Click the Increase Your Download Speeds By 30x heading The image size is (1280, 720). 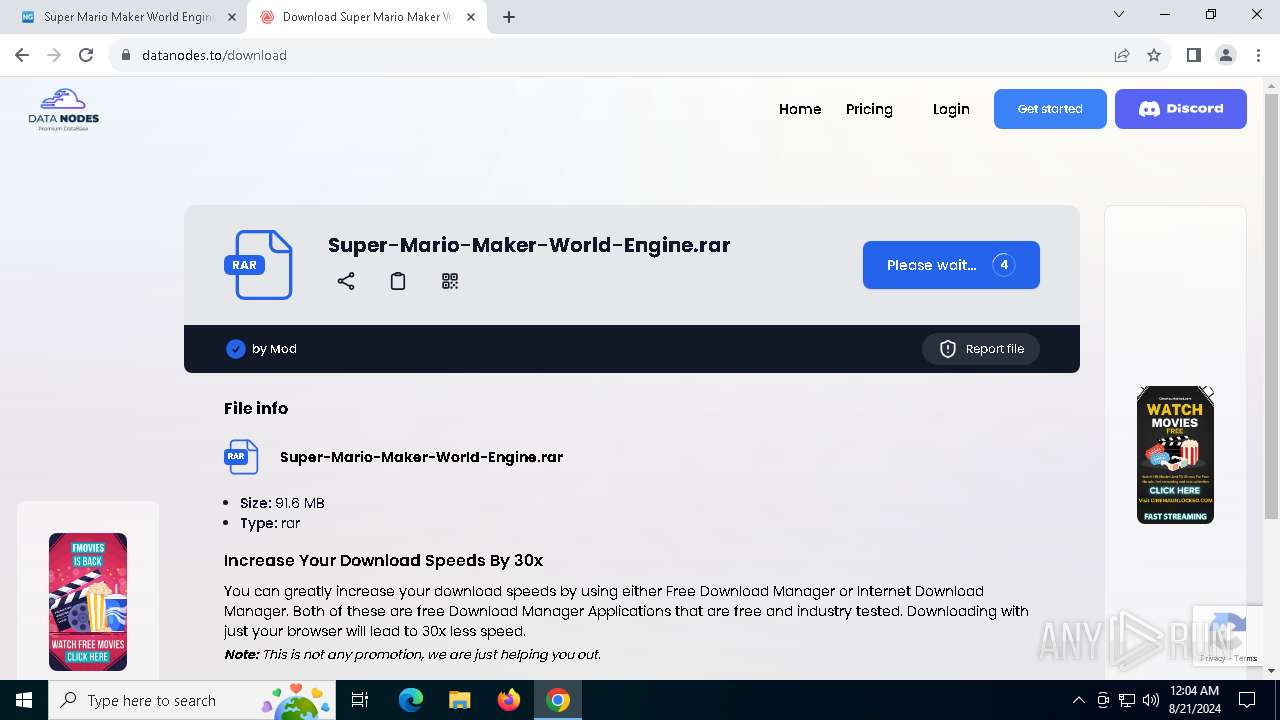click(383, 560)
